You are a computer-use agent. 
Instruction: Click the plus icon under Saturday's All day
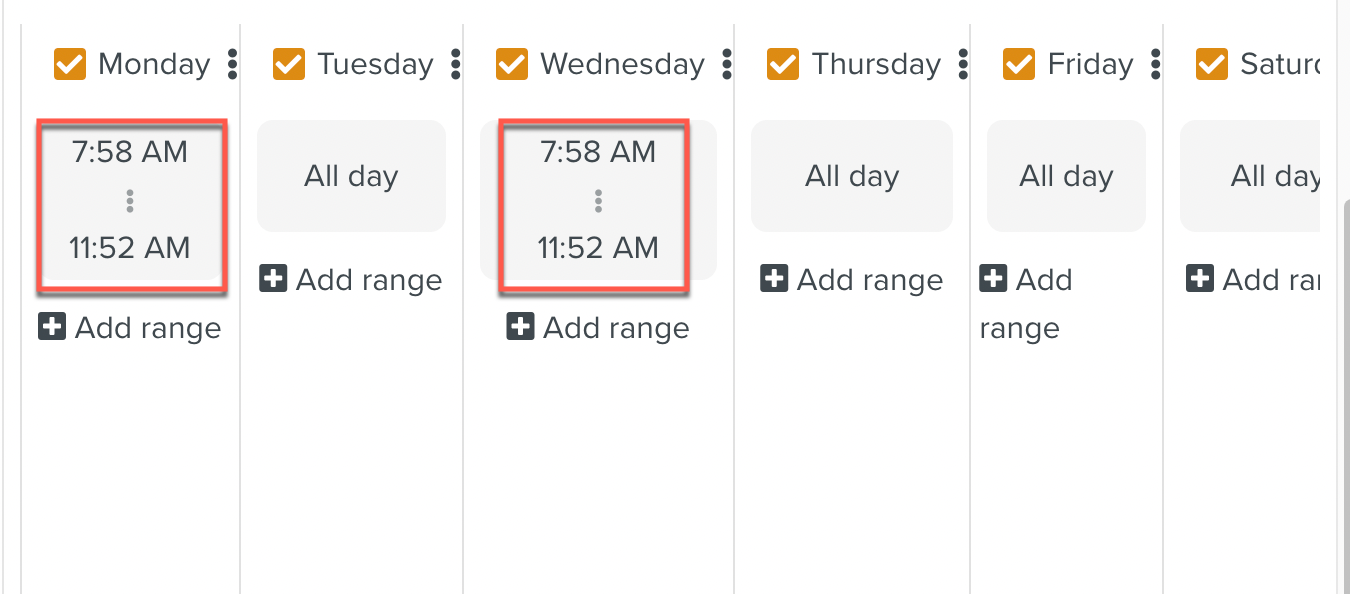pos(1200,279)
